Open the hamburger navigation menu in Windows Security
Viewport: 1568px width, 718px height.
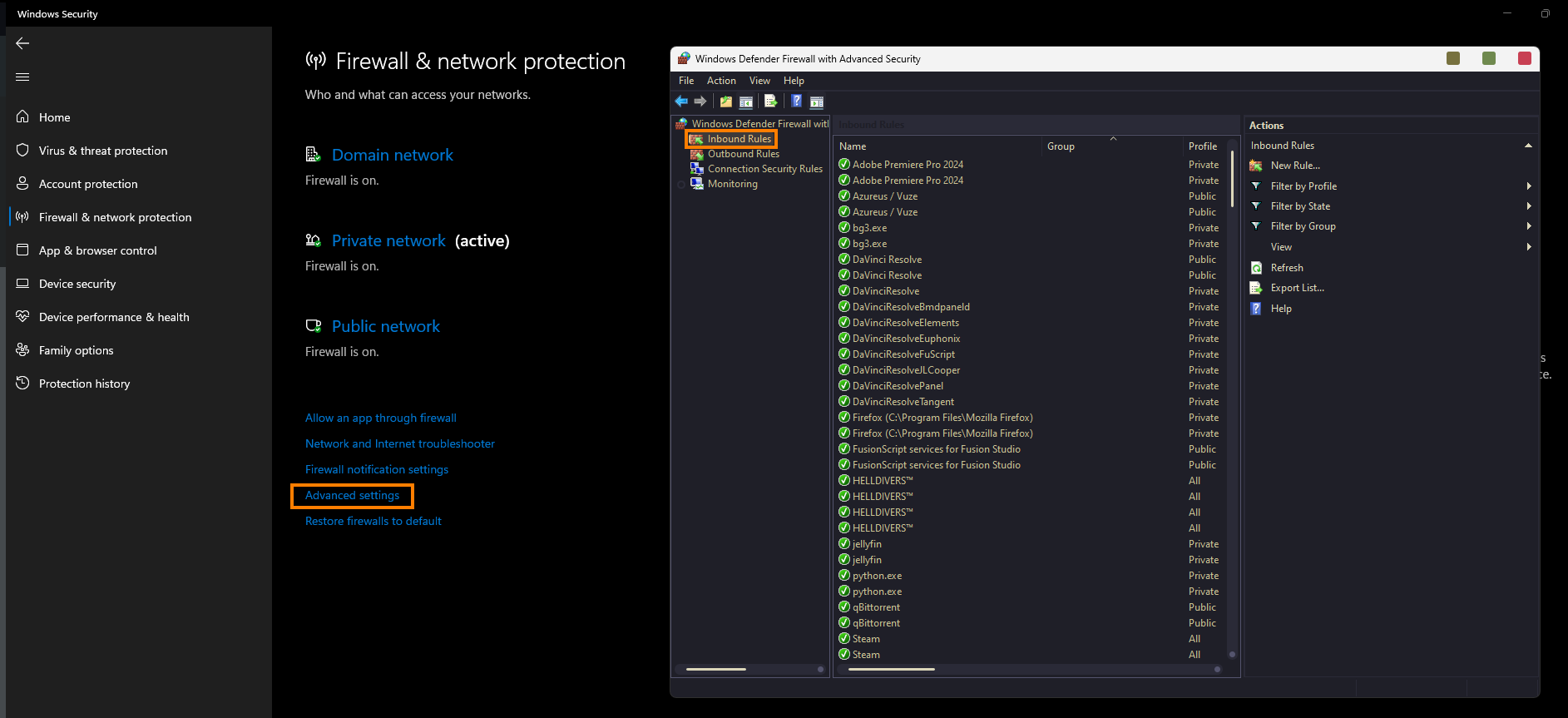22,77
